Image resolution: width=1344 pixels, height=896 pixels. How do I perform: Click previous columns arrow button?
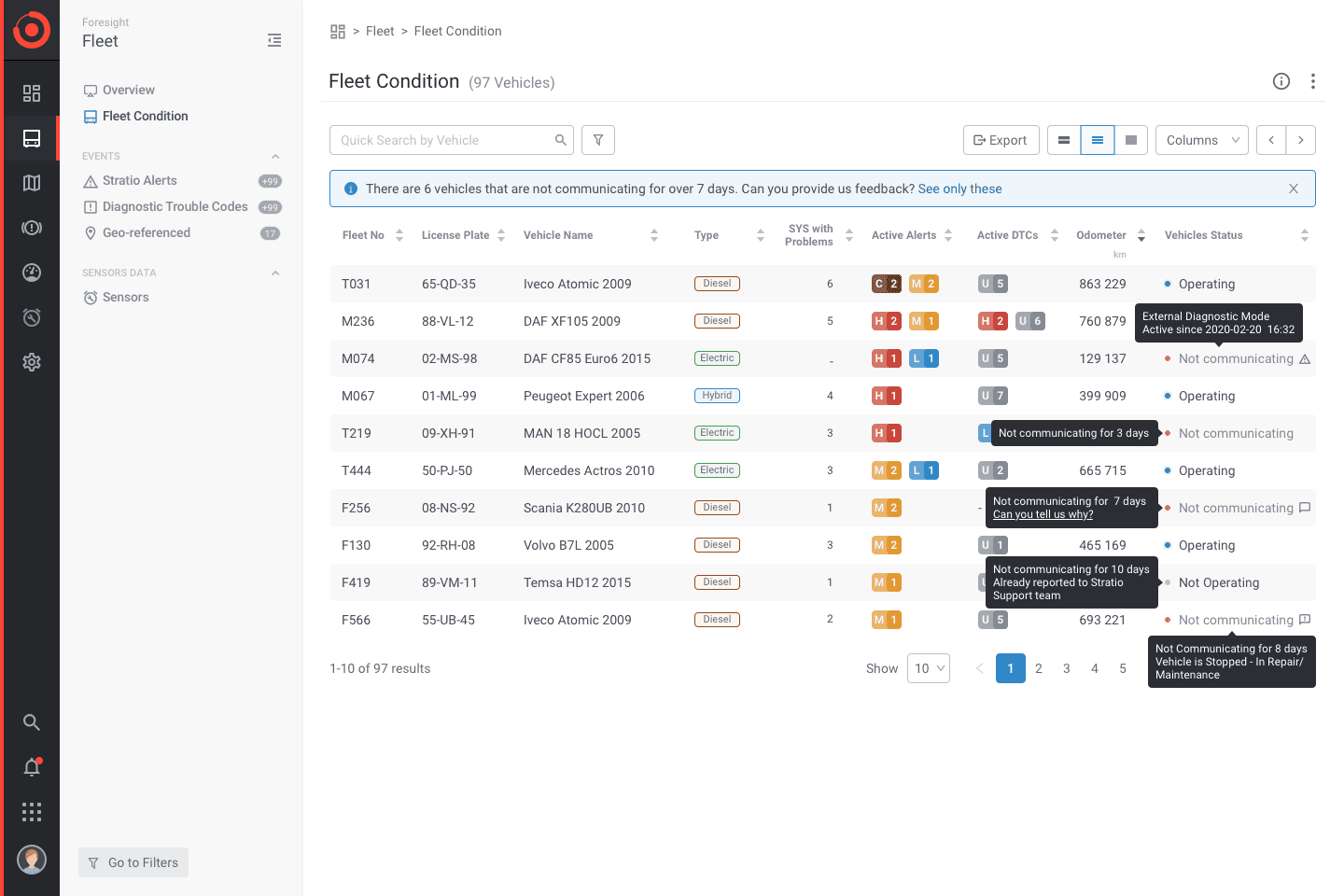pos(1271,140)
